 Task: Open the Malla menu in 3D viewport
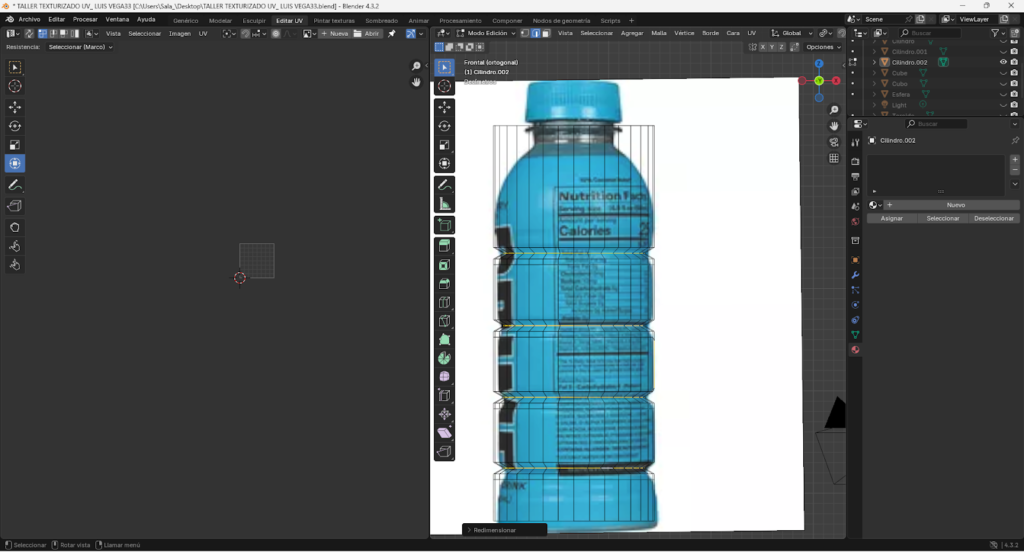point(659,33)
